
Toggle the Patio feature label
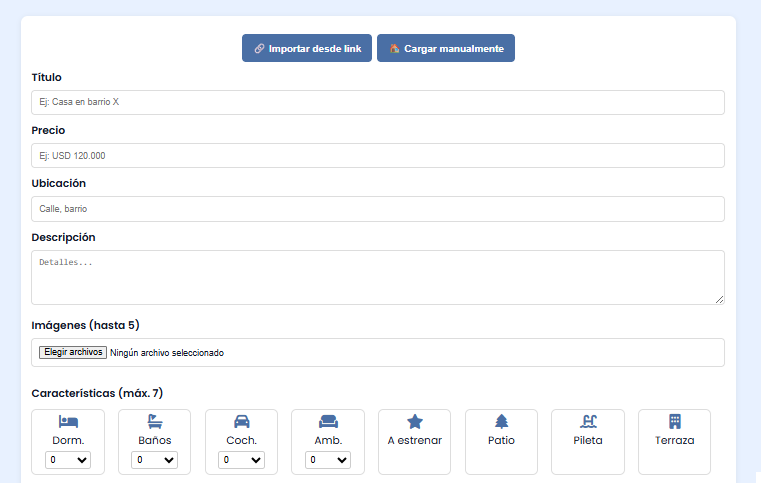[x=501, y=440]
